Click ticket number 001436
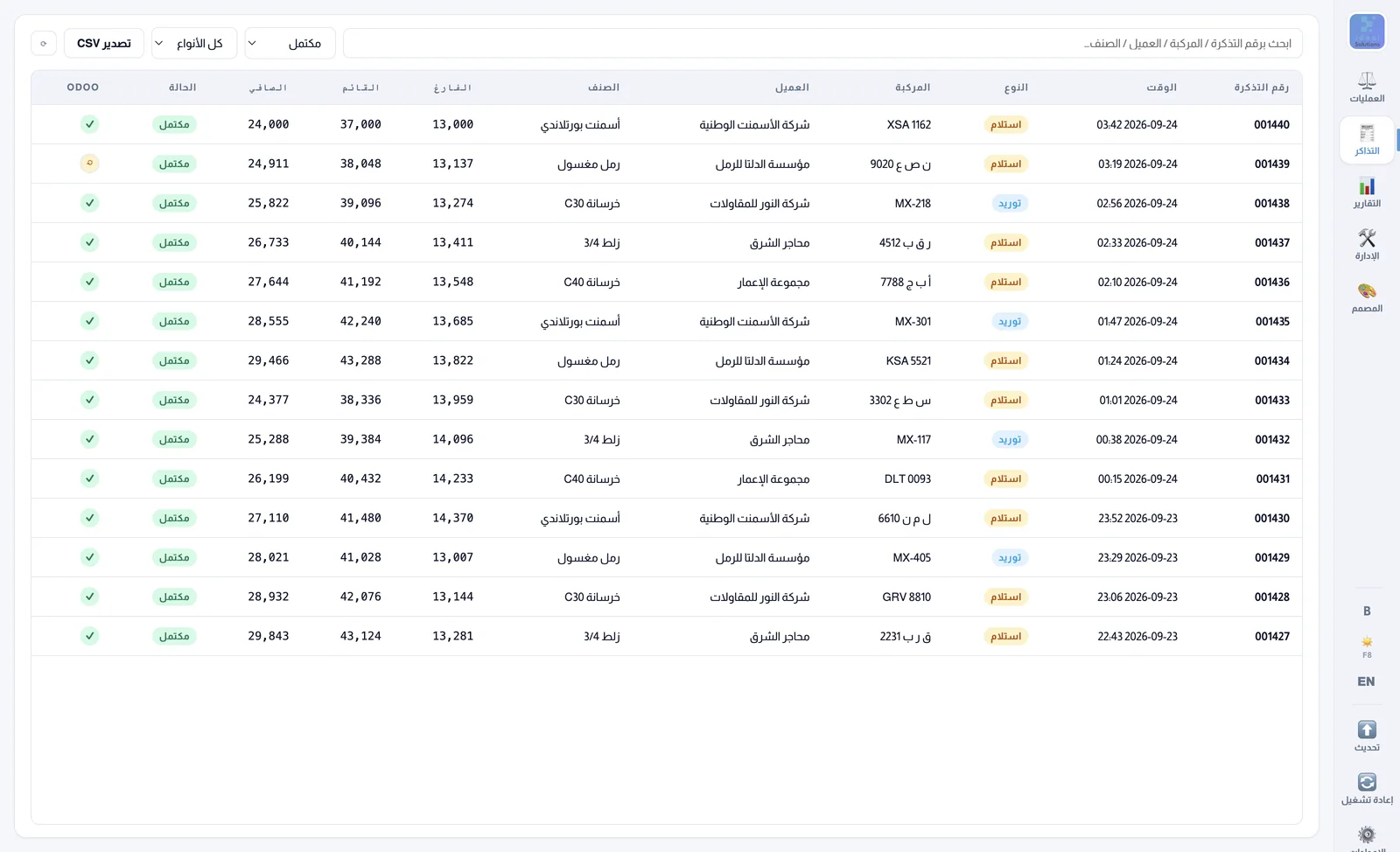The width and height of the screenshot is (1400, 852). point(1272,282)
